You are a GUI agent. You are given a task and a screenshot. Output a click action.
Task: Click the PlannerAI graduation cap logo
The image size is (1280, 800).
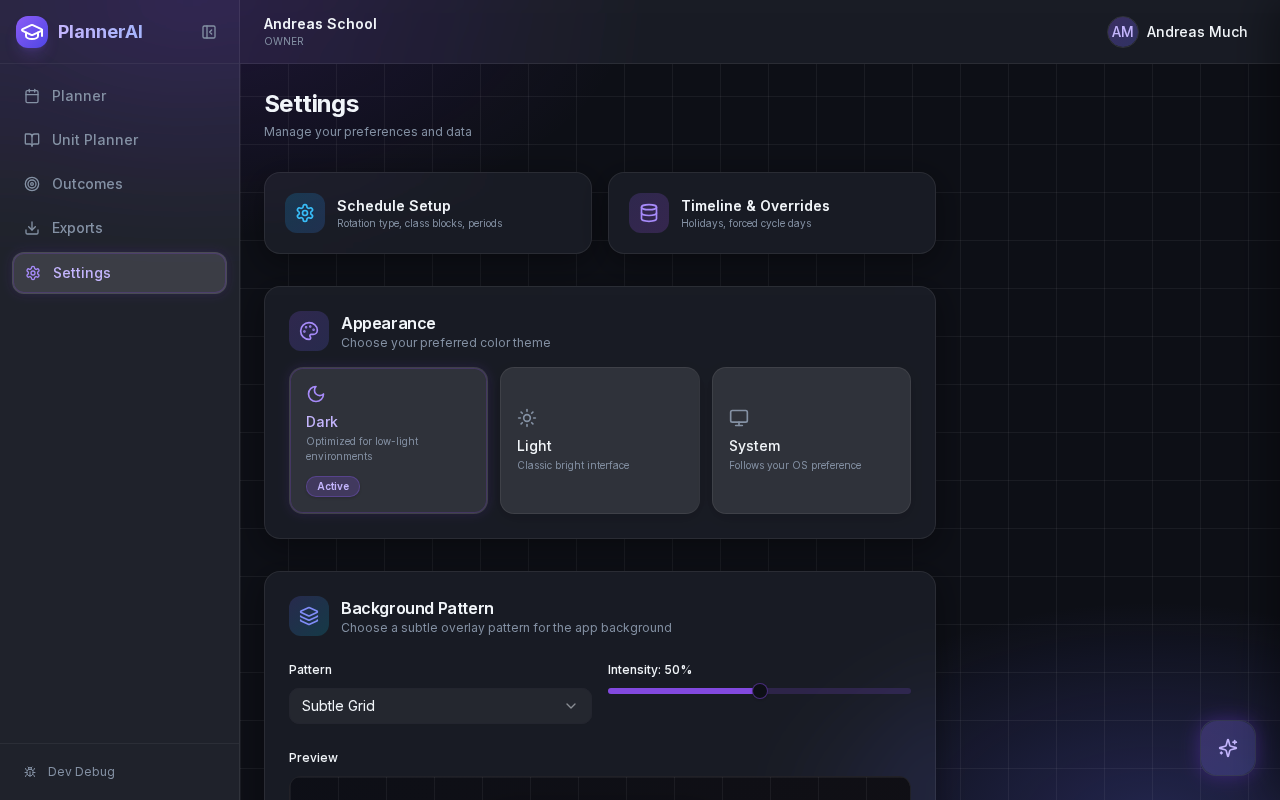click(32, 32)
